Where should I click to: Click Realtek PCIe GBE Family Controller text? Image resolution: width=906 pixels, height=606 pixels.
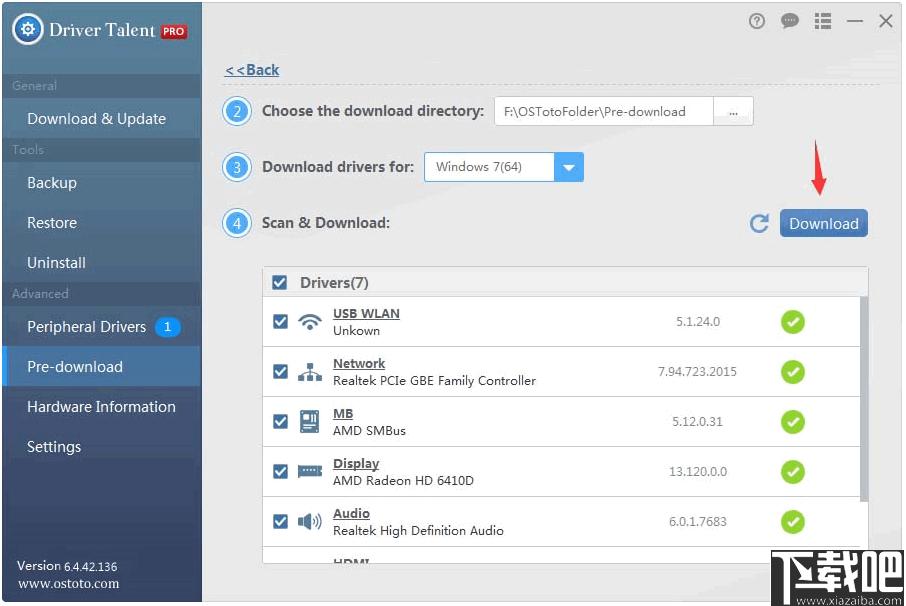(434, 381)
